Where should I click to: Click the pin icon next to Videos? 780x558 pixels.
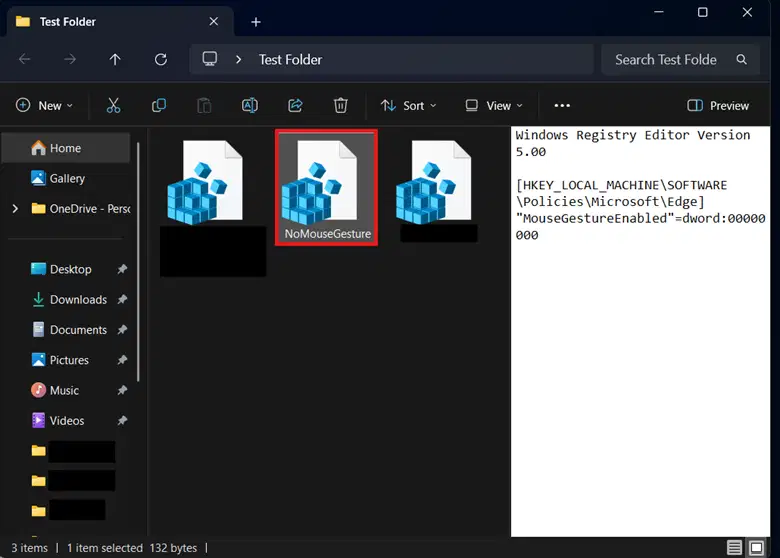[122, 421]
